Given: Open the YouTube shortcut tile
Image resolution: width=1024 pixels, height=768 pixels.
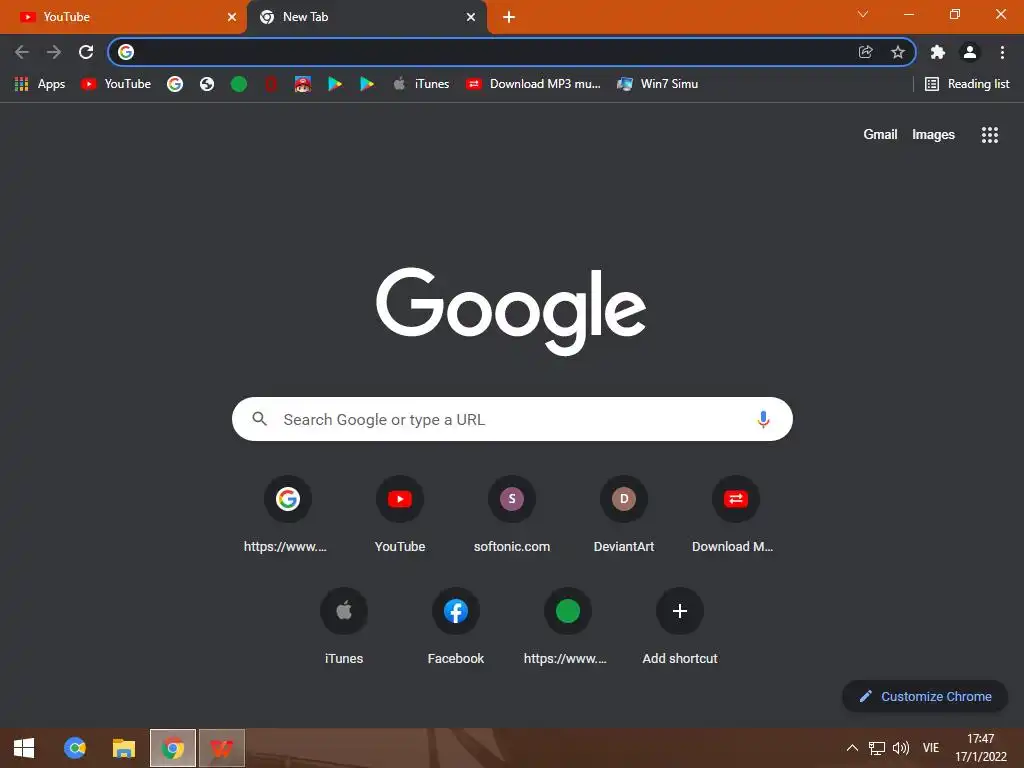Looking at the screenshot, I should coord(400,516).
